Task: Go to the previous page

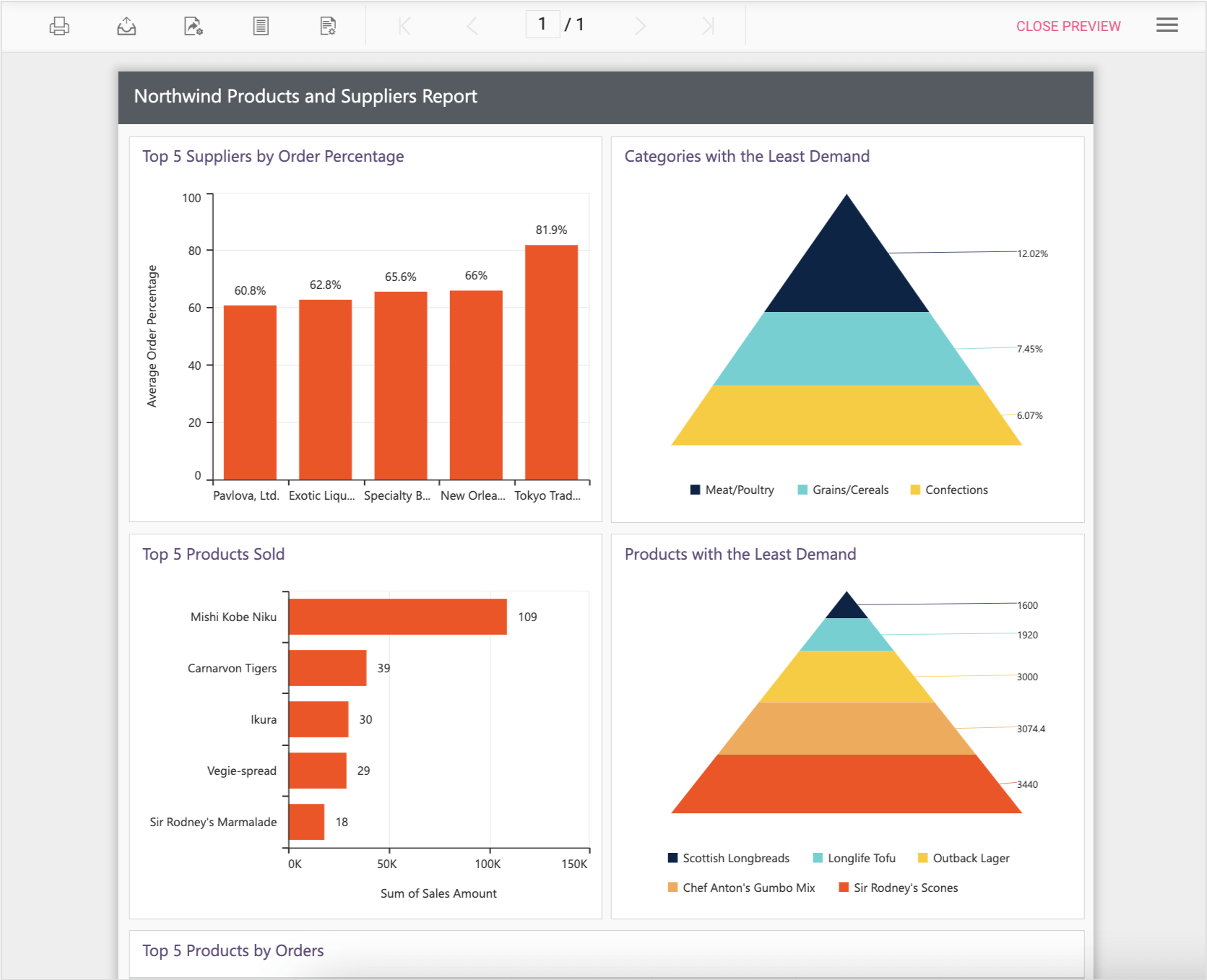Action: (x=472, y=27)
